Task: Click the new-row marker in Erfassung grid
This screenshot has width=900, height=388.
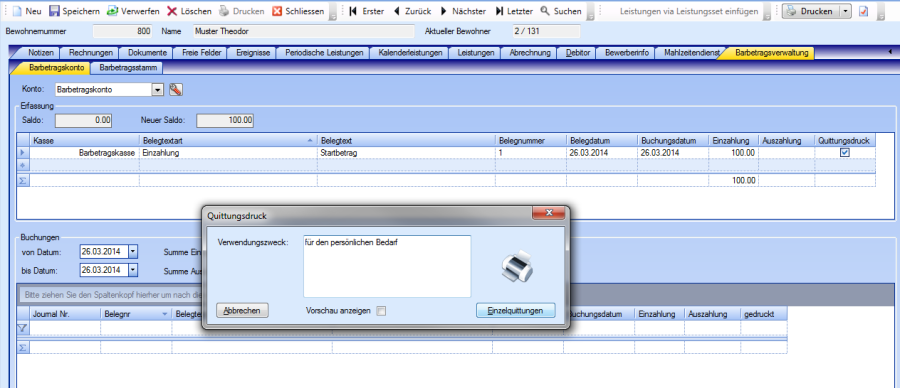Action: tap(23, 165)
